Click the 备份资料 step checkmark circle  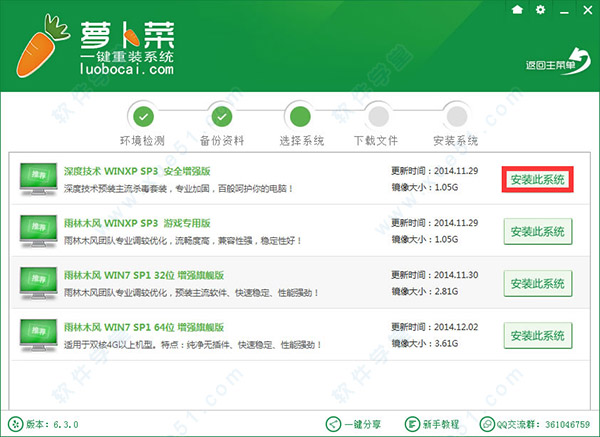[x=222, y=116]
